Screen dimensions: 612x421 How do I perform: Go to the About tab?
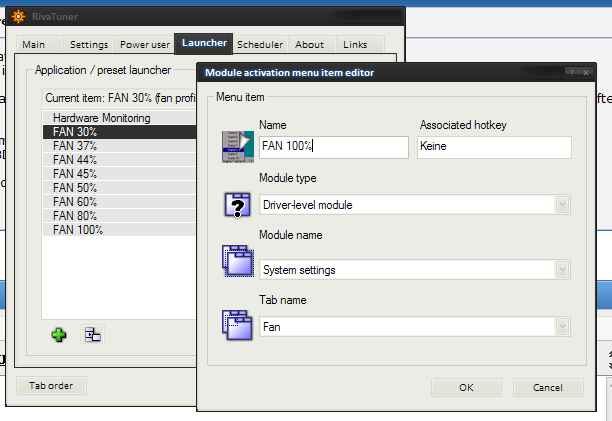(310, 44)
